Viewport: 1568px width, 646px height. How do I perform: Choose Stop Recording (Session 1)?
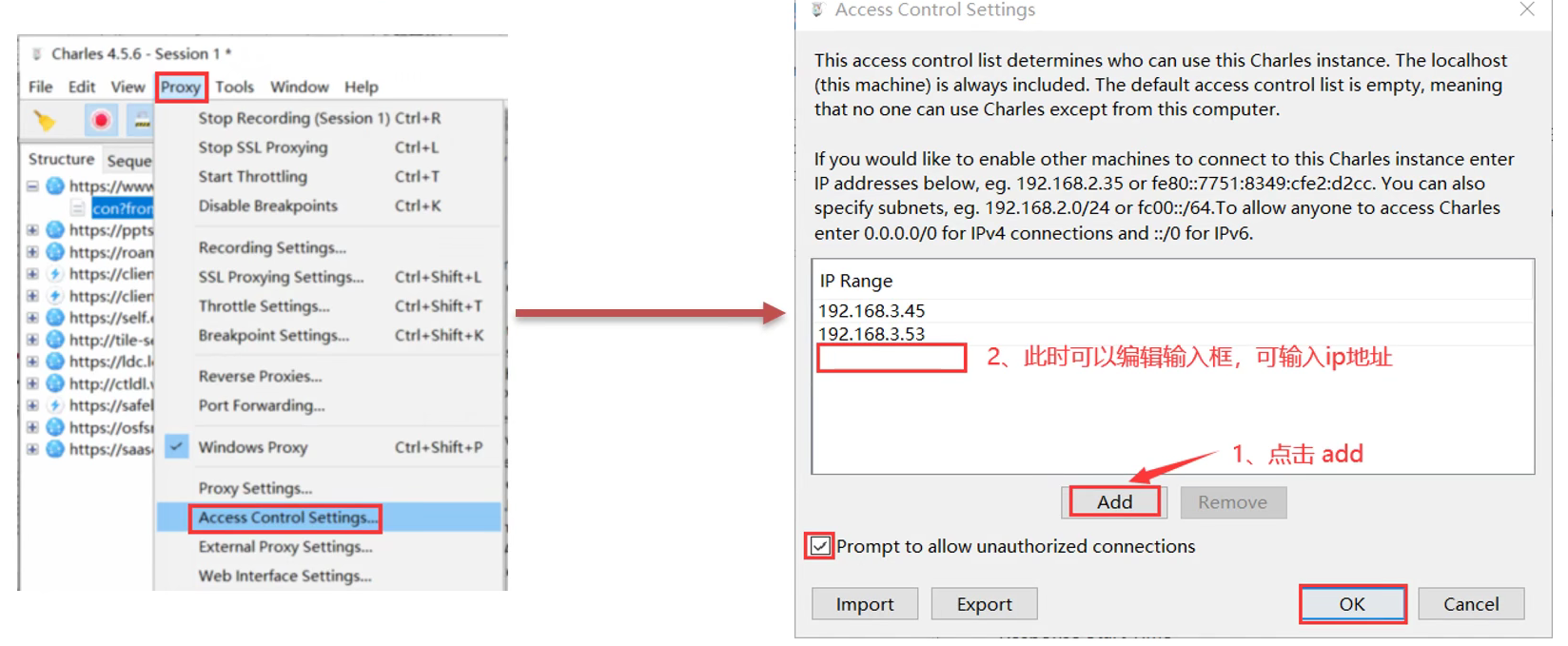pos(329,118)
